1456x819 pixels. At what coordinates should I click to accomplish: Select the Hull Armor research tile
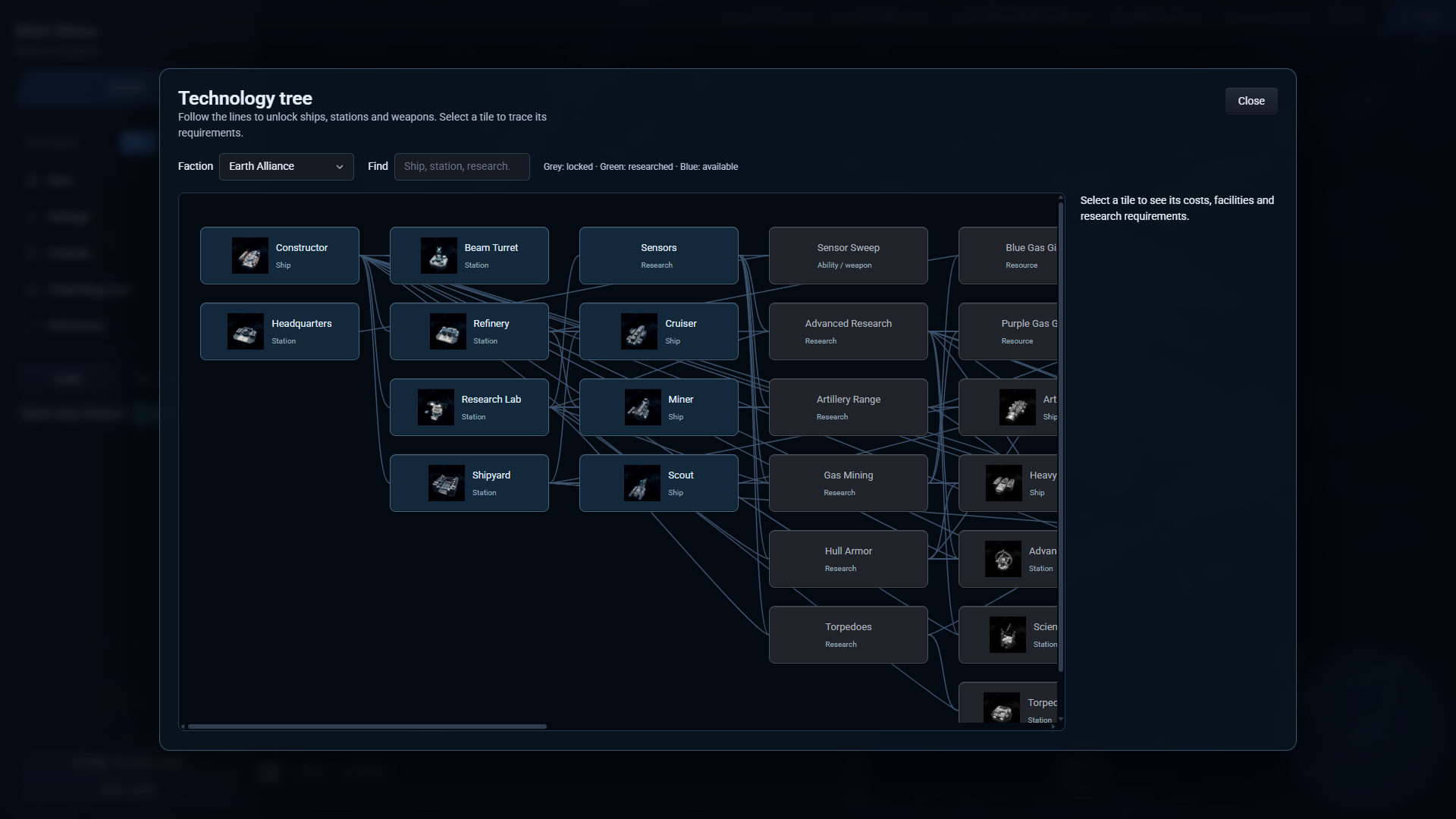[x=849, y=559]
